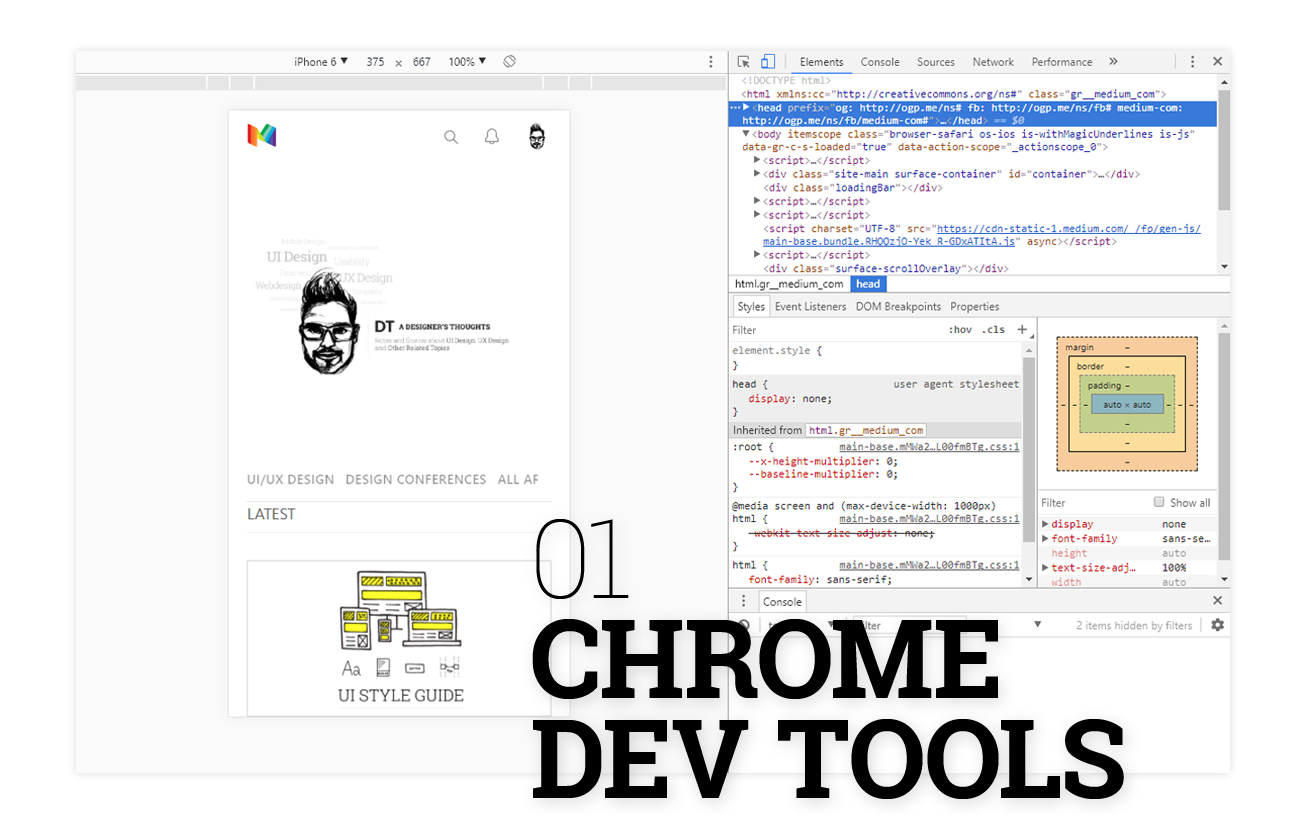1305x824 pixels.
Task: Open the main-base.bundle script URL link
Action: (982, 235)
